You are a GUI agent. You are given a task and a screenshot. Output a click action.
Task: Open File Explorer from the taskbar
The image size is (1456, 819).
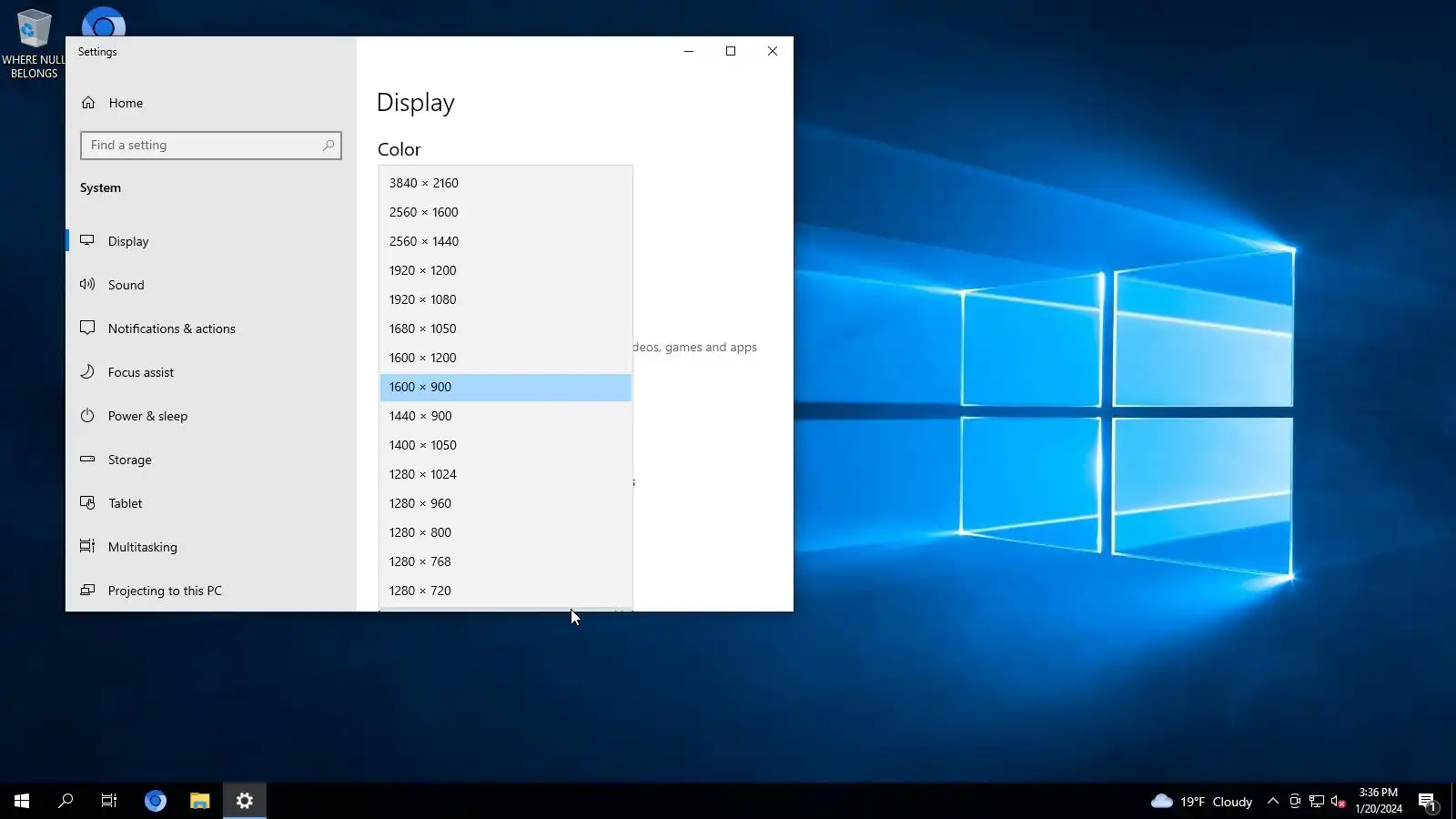pyautogui.click(x=200, y=801)
